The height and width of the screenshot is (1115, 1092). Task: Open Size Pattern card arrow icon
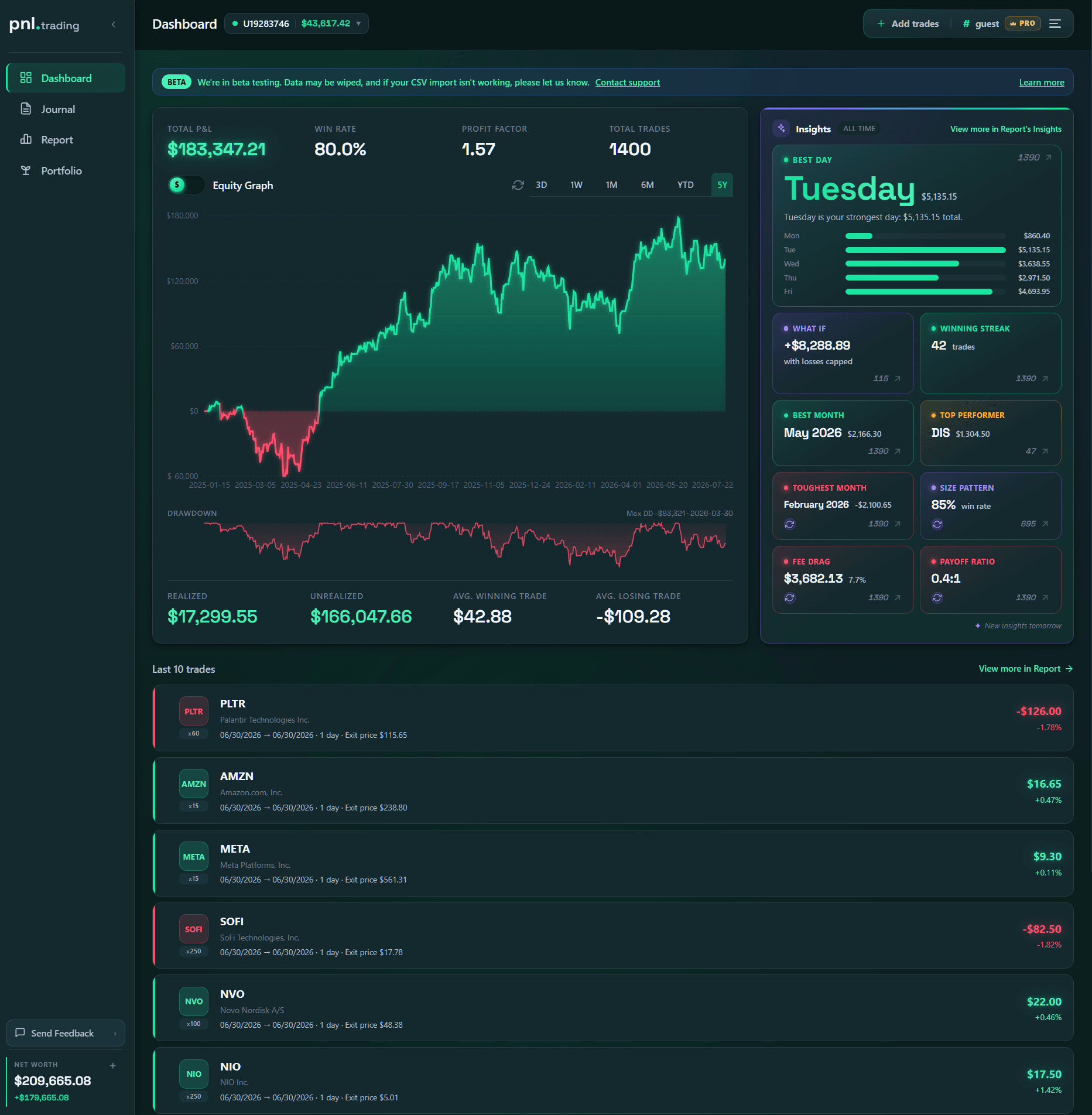pos(1045,524)
